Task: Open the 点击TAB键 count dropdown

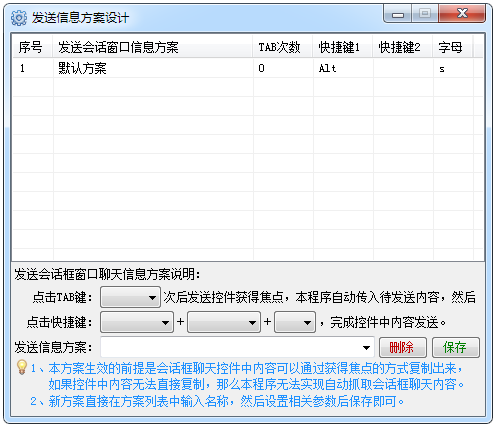Action: (x=130, y=297)
